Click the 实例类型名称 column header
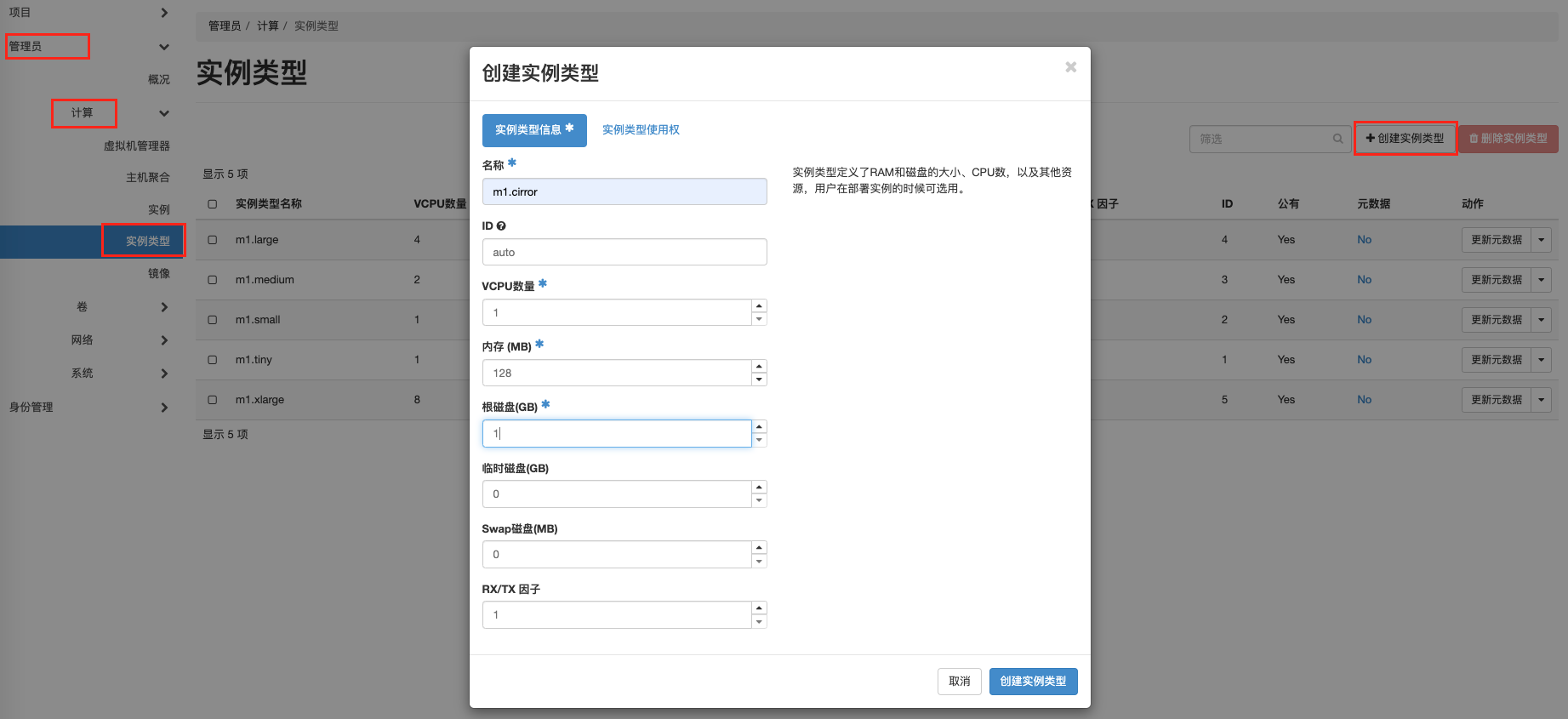1568x719 pixels. point(269,204)
